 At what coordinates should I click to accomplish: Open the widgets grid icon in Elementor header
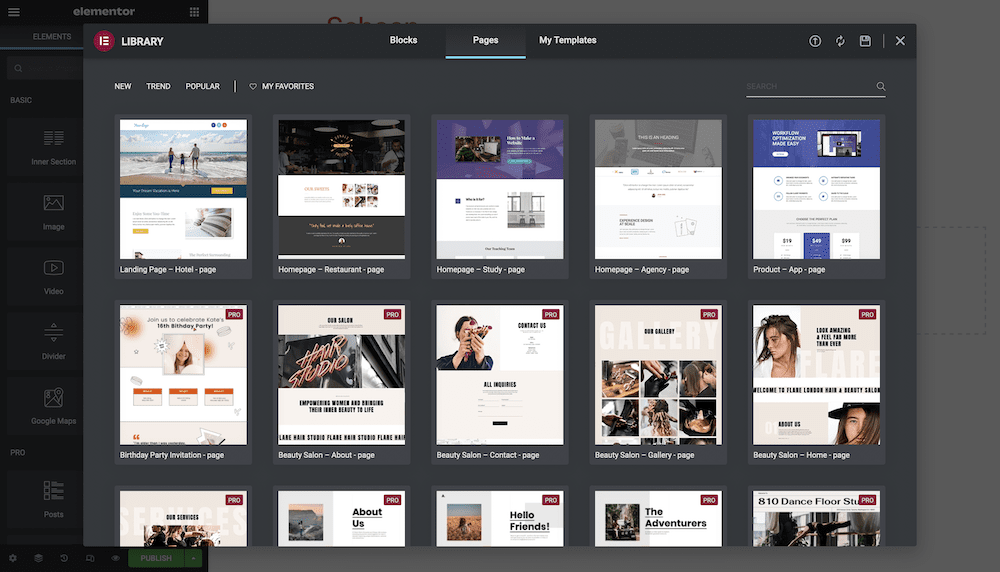point(195,11)
